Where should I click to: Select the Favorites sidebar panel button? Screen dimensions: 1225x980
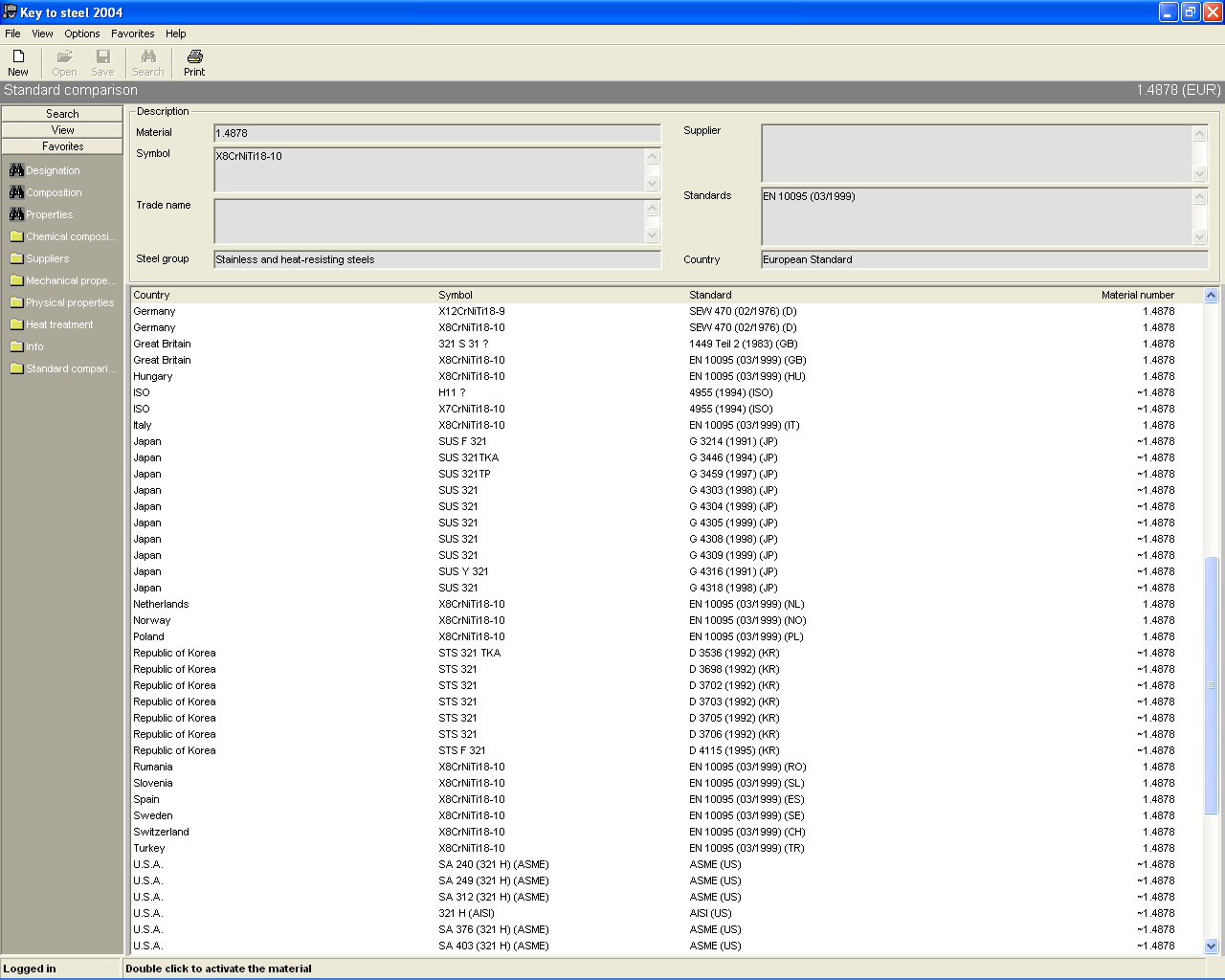(x=62, y=146)
